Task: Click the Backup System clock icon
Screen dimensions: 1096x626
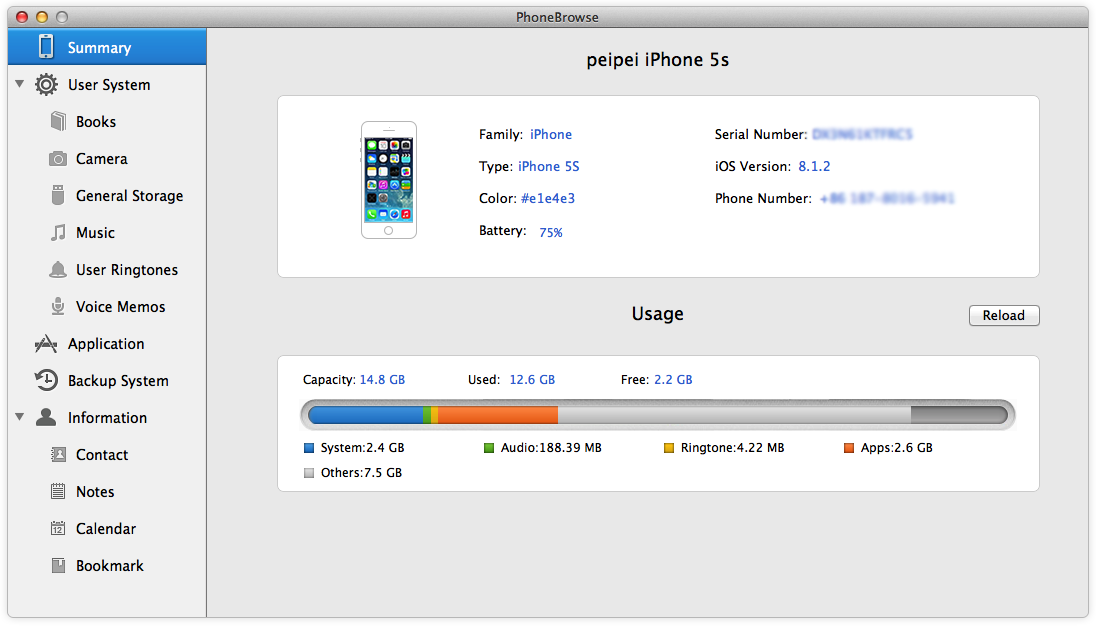Action: pos(46,380)
